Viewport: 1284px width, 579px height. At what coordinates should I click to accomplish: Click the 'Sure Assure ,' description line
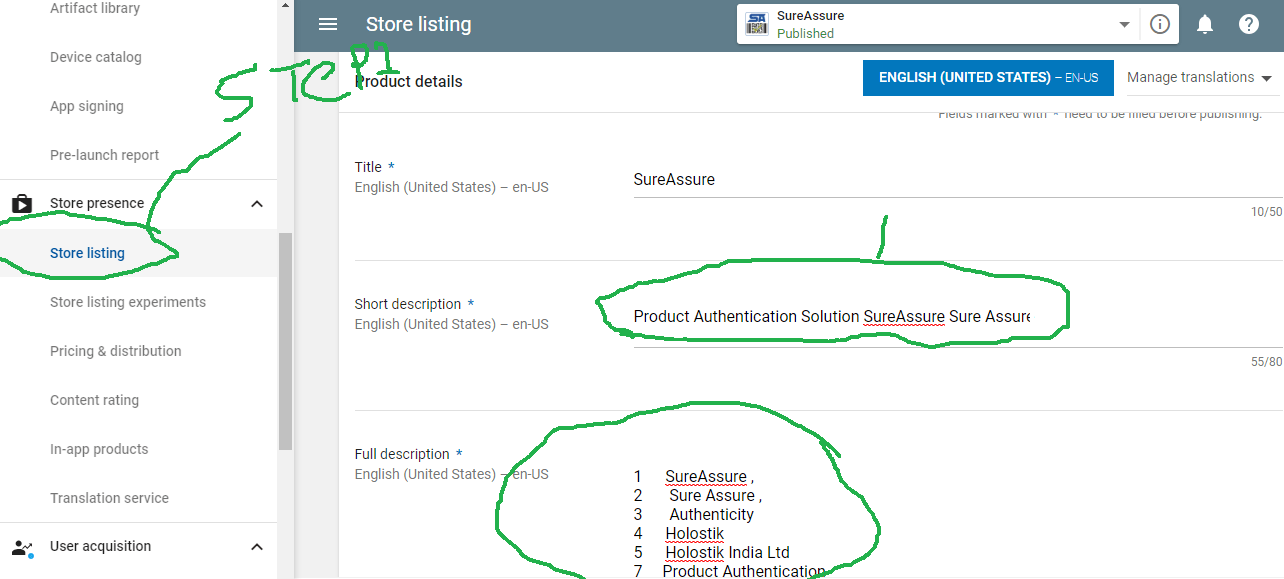click(x=715, y=495)
